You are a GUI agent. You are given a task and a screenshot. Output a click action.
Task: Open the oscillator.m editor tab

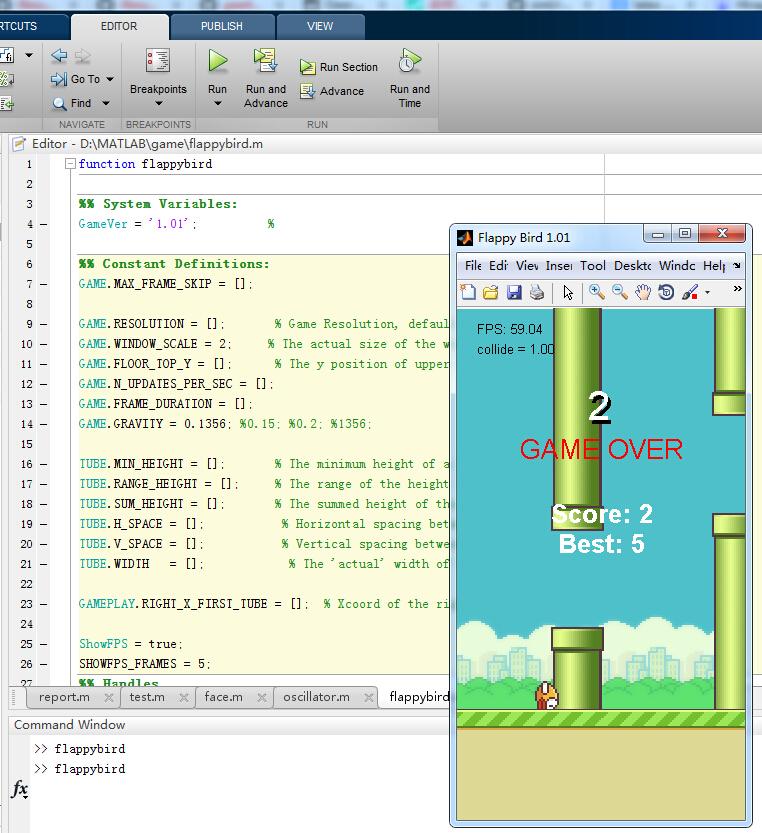click(316, 697)
